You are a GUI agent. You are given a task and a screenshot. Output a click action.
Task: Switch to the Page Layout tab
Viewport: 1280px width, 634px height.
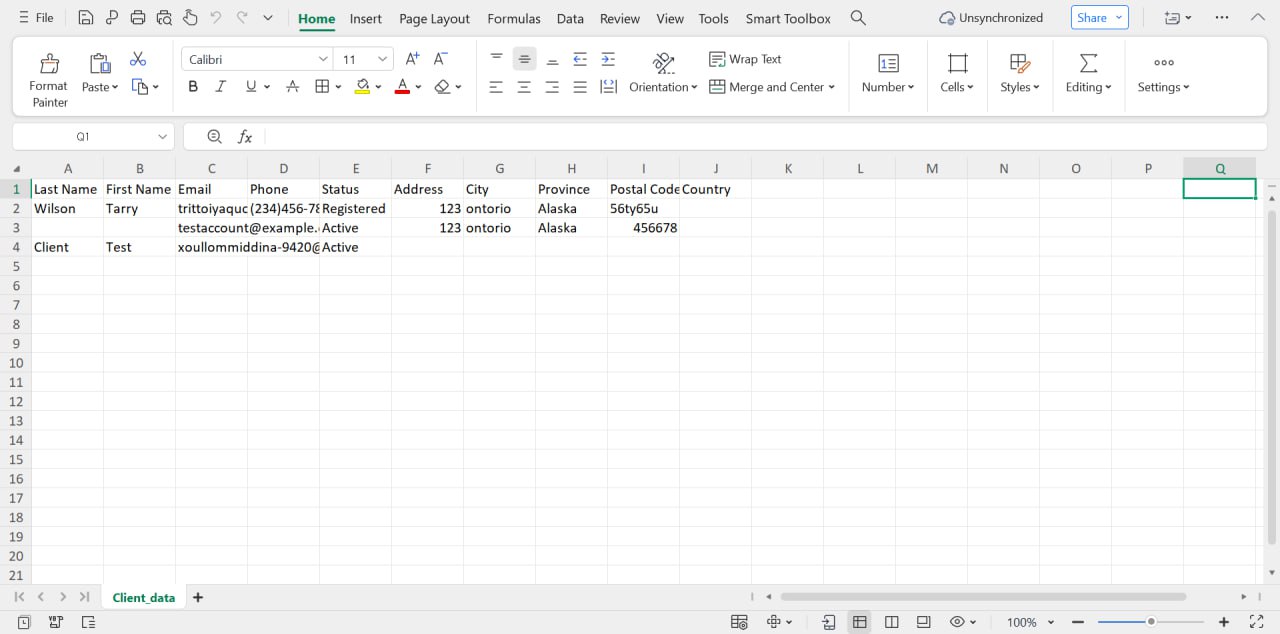tap(434, 18)
